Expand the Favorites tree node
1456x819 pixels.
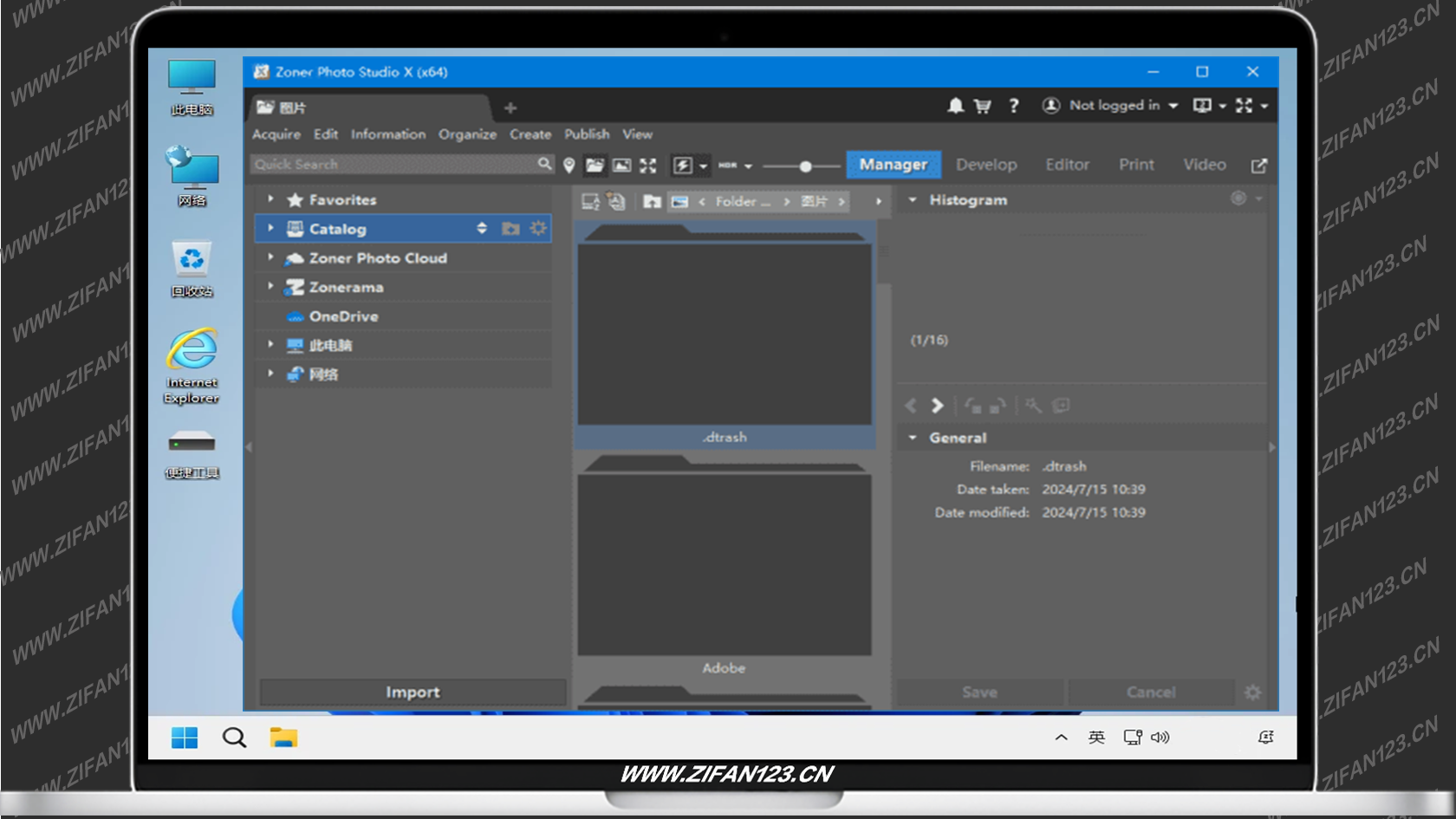tap(270, 199)
